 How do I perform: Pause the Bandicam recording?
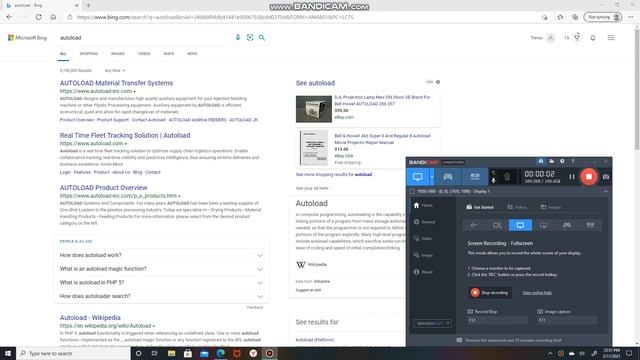(x=572, y=177)
